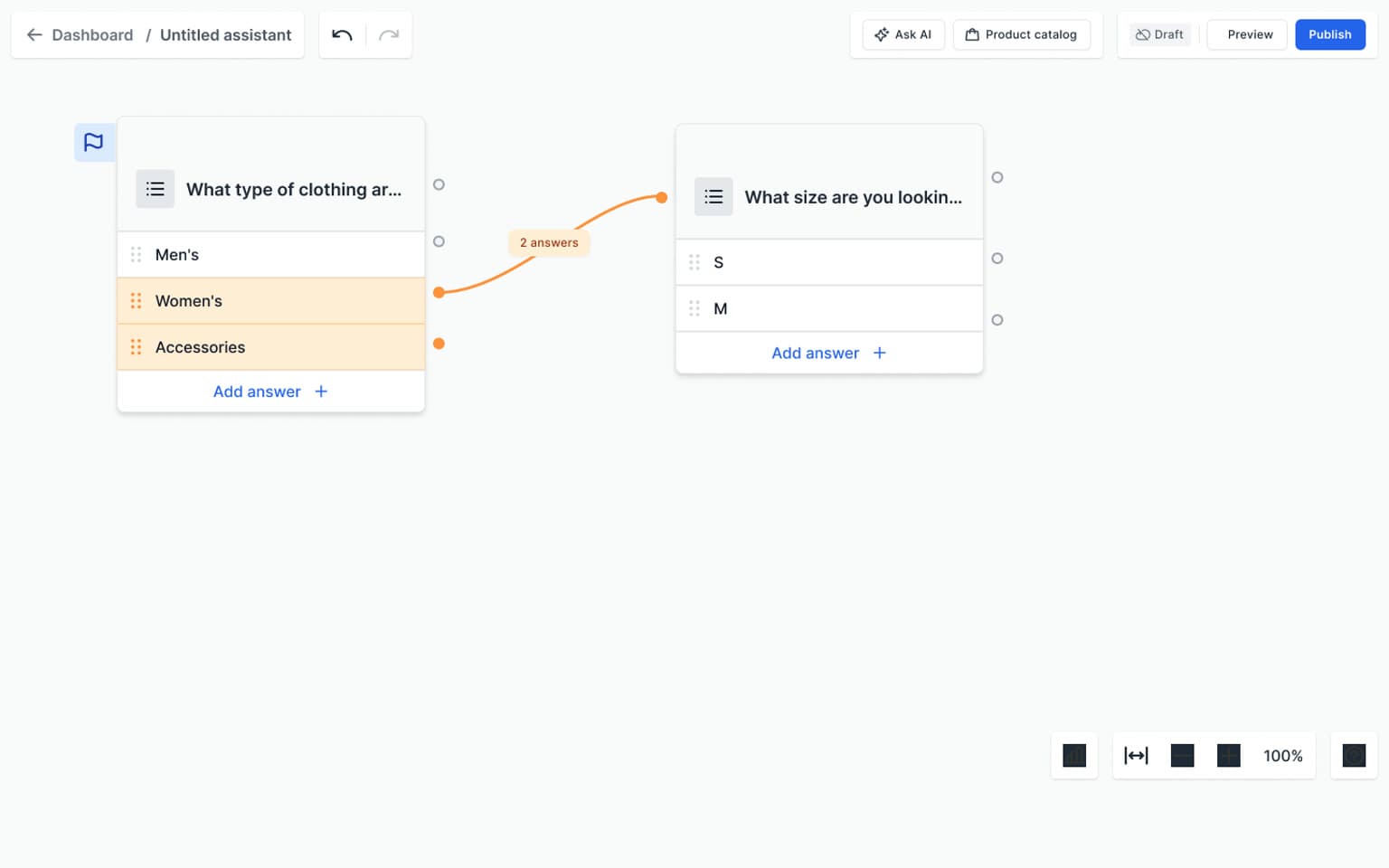
Task: Click the orange connector dot for Accessories
Action: [439, 344]
